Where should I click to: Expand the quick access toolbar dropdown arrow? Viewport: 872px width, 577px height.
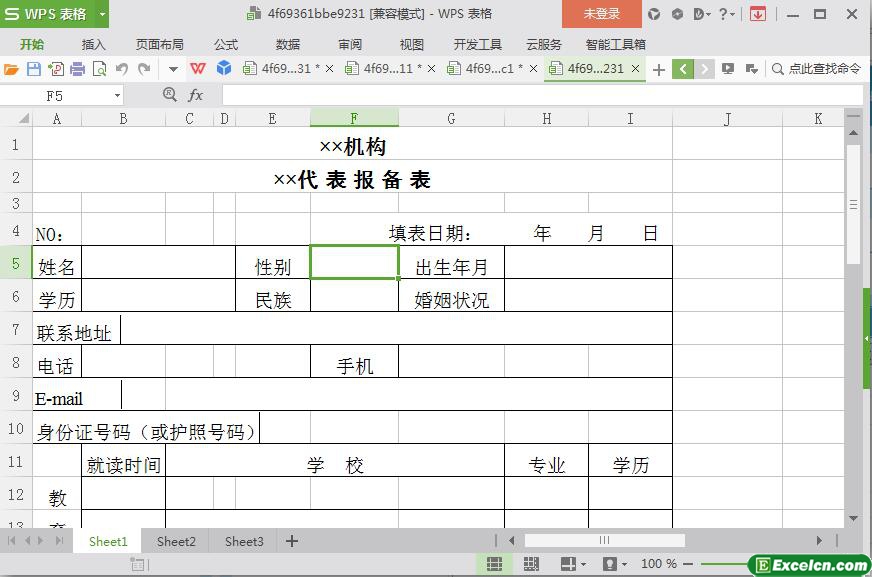(174, 69)
